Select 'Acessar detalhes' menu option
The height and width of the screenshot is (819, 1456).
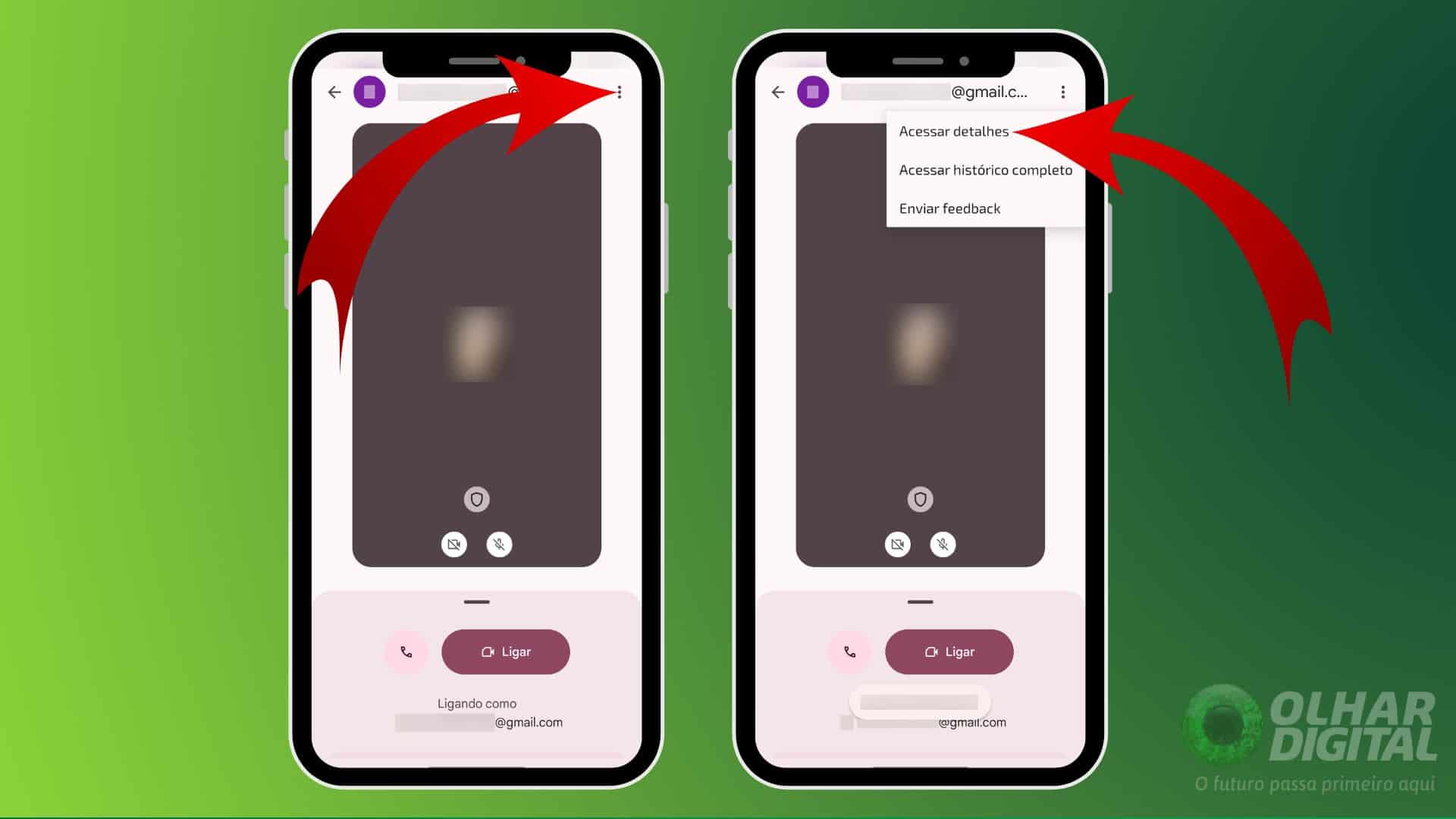point(954,131)
